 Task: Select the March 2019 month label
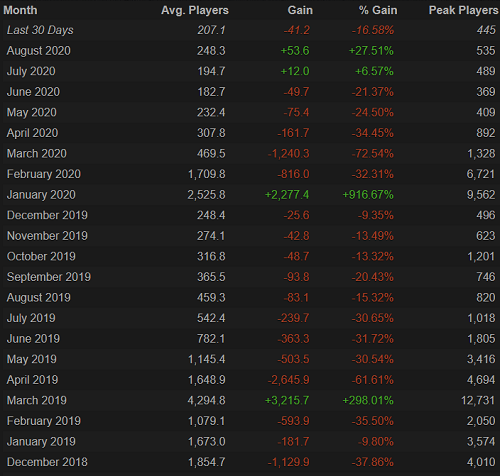click(x=37, y=400)
